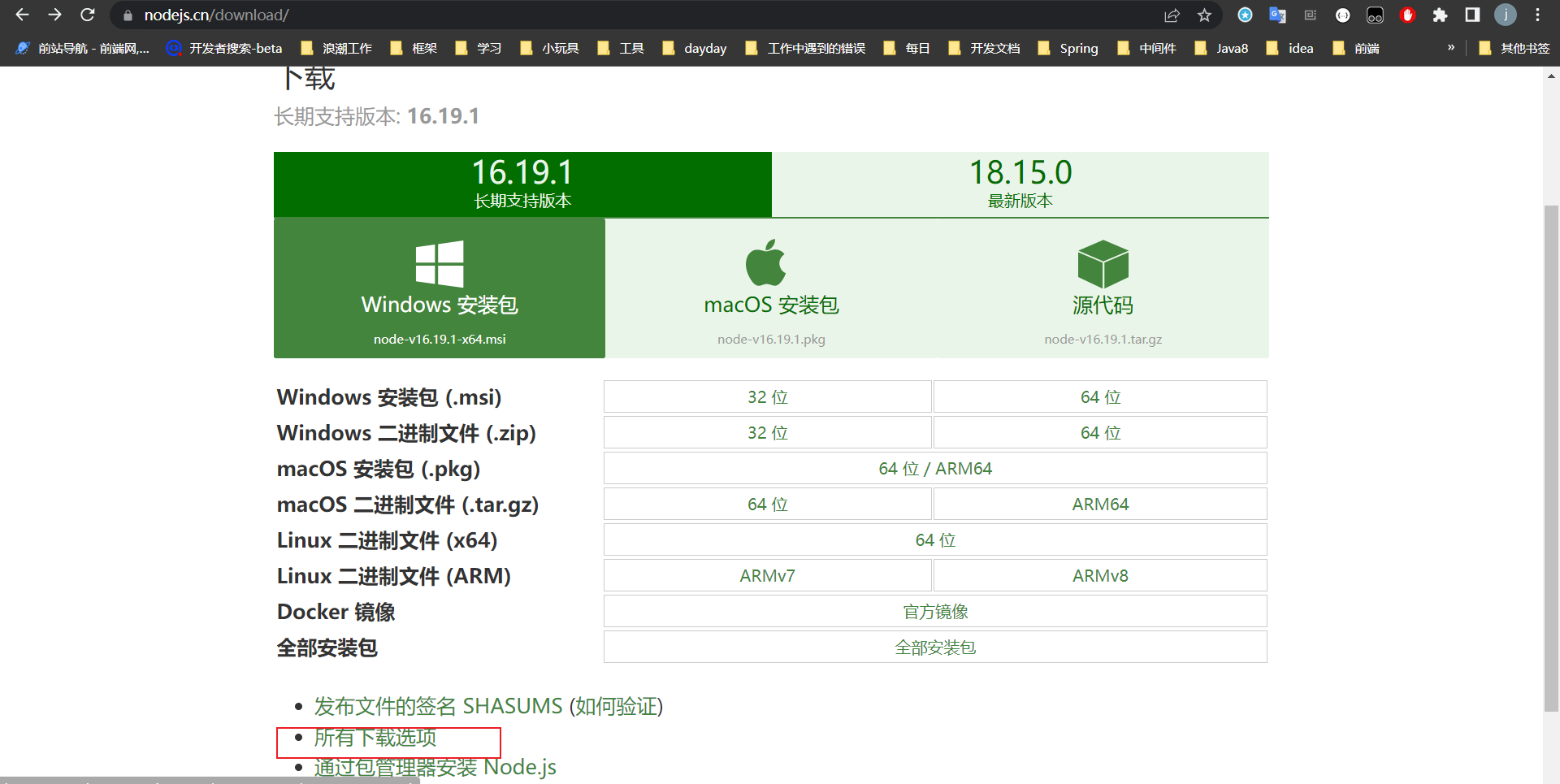Open the 工作中遇到的错误 bookmark folder
The height and width of the screenshot is (784, 1560).
806,48
